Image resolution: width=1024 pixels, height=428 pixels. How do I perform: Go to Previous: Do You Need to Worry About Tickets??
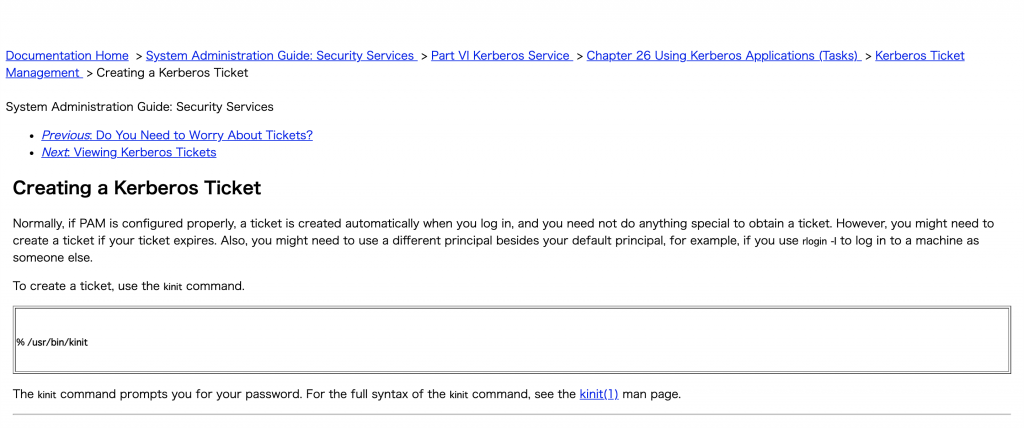coord(177,135)
